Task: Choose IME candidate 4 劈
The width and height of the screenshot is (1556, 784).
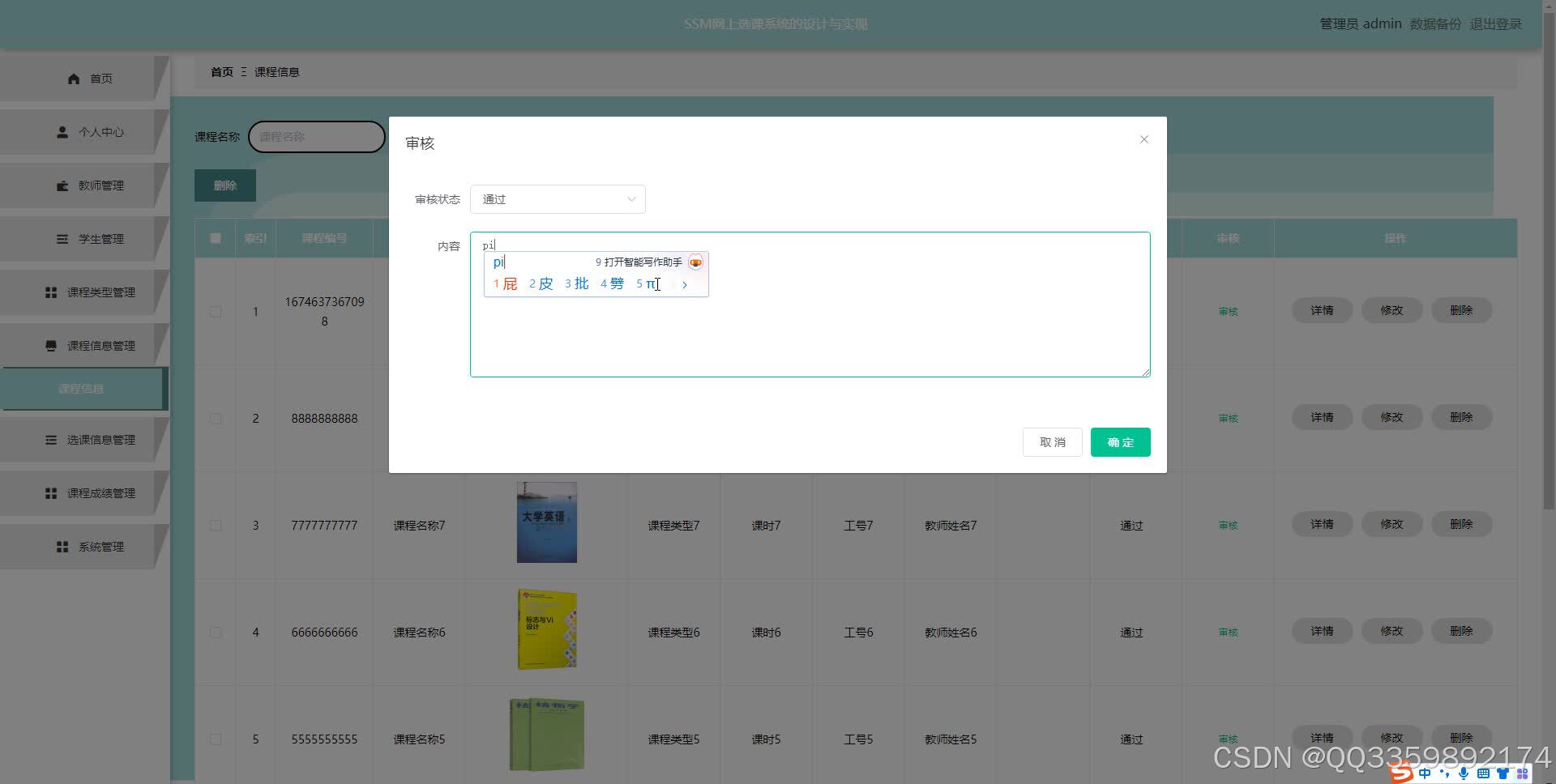Action: click(612, 284)
